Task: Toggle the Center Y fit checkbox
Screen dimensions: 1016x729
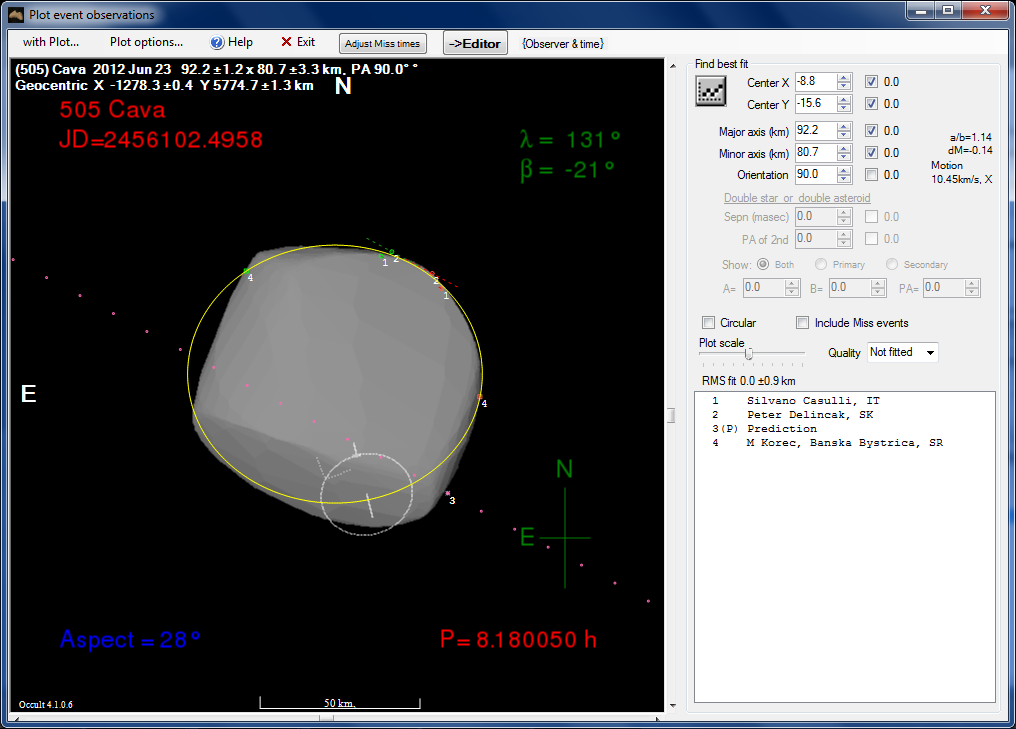Action: coord(872,104)
